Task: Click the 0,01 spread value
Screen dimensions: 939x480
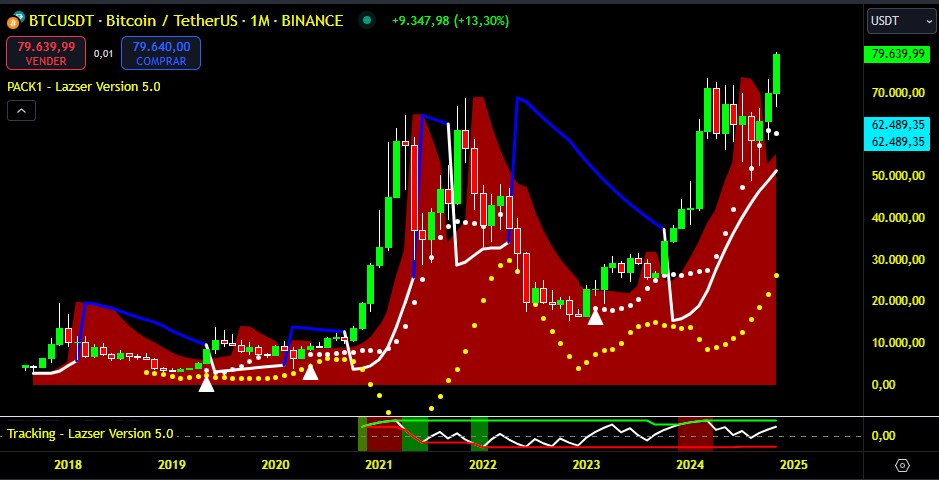Action: point(104,53)
